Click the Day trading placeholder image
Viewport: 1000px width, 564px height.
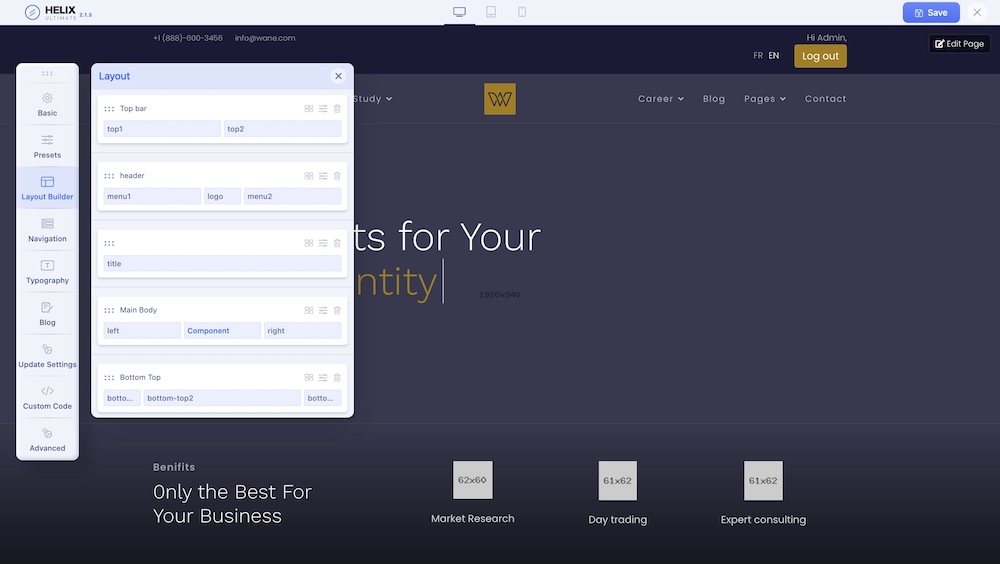pyautogui.click(x=617, y=480)
